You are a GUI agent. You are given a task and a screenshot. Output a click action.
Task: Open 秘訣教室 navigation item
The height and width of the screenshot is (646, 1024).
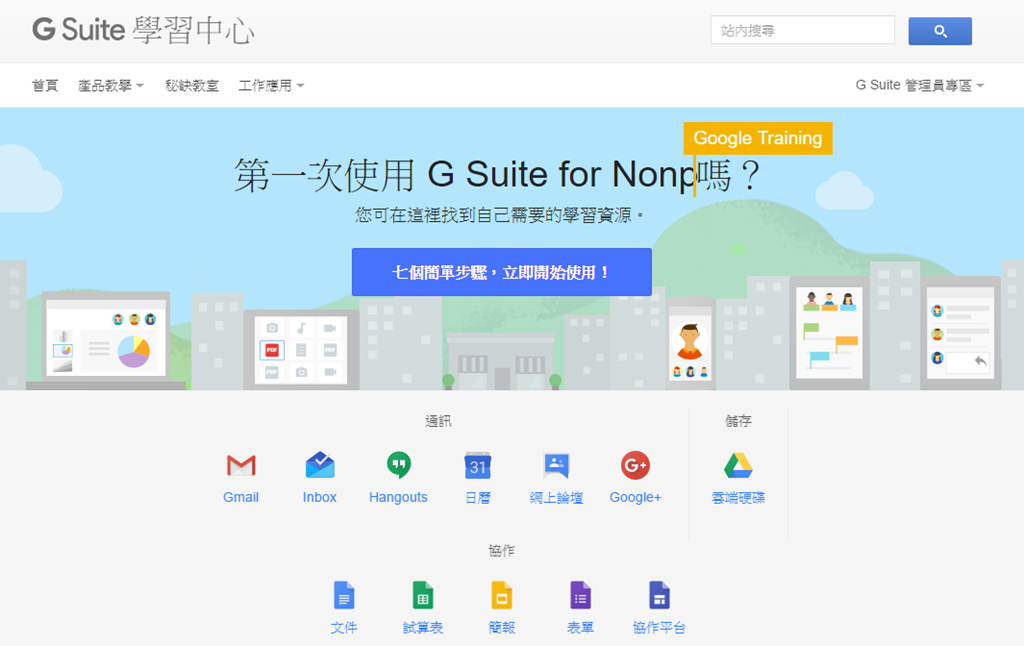coord(192,86)
